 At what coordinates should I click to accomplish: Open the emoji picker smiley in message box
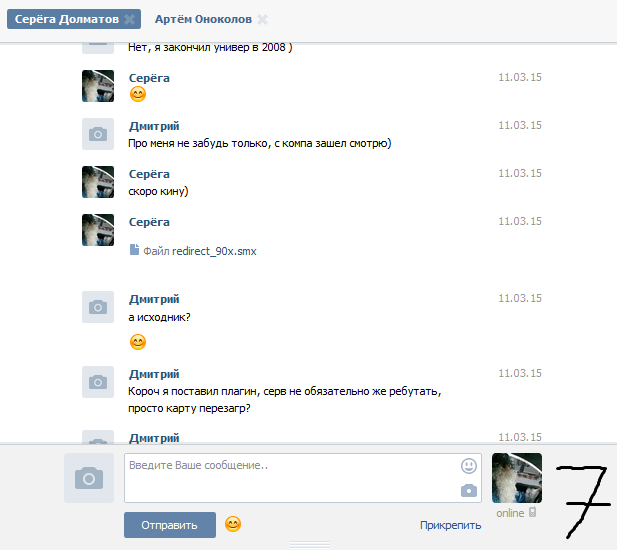coord(469,466)
